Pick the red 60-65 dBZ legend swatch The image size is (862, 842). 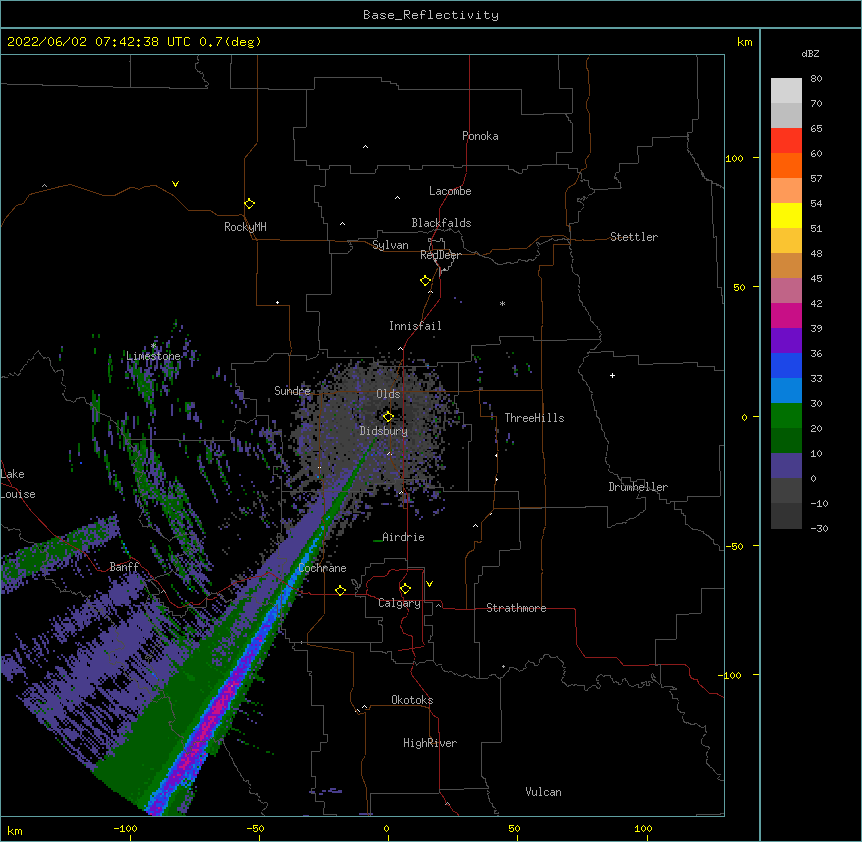coord(786,140)
